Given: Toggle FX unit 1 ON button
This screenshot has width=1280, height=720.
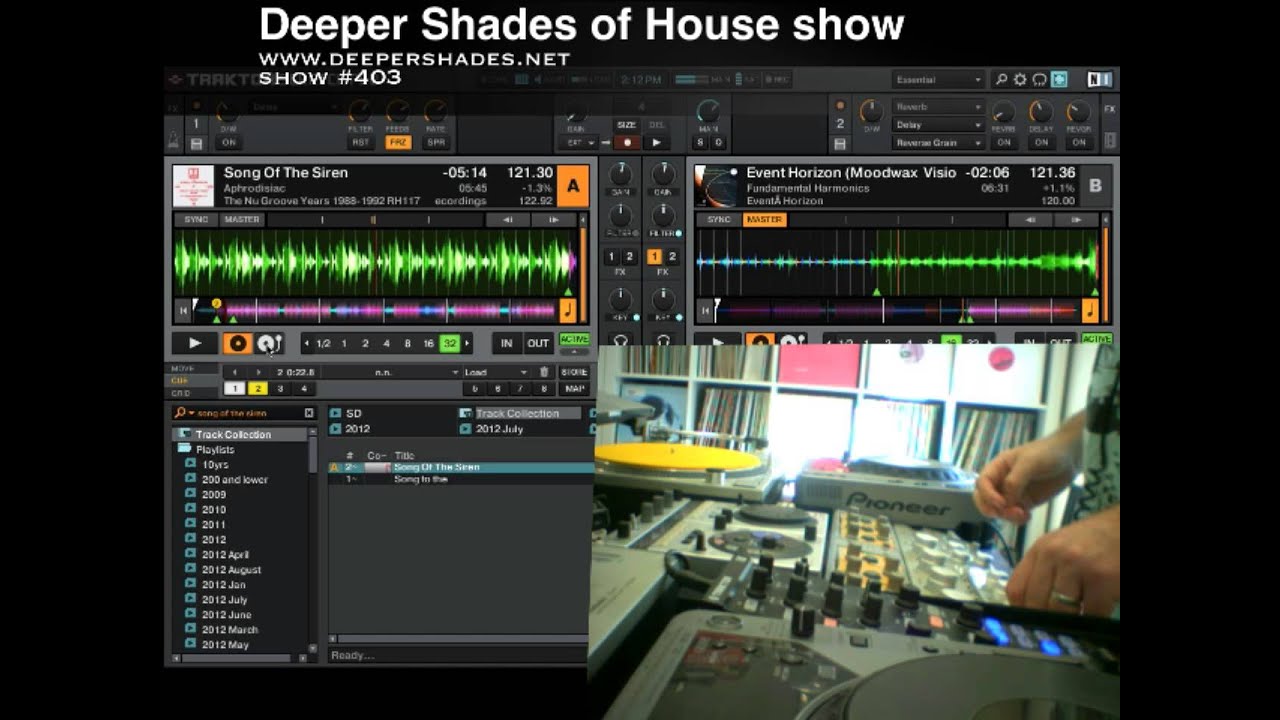Looking at the screenshot, I should click(x=228, y=142).
